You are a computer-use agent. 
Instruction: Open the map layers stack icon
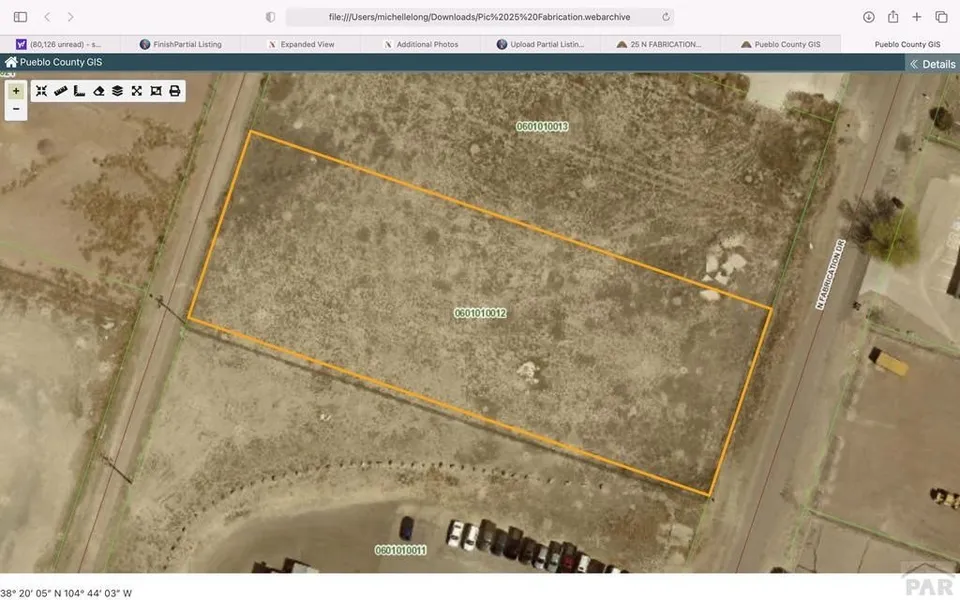click(x=117, y=91)
